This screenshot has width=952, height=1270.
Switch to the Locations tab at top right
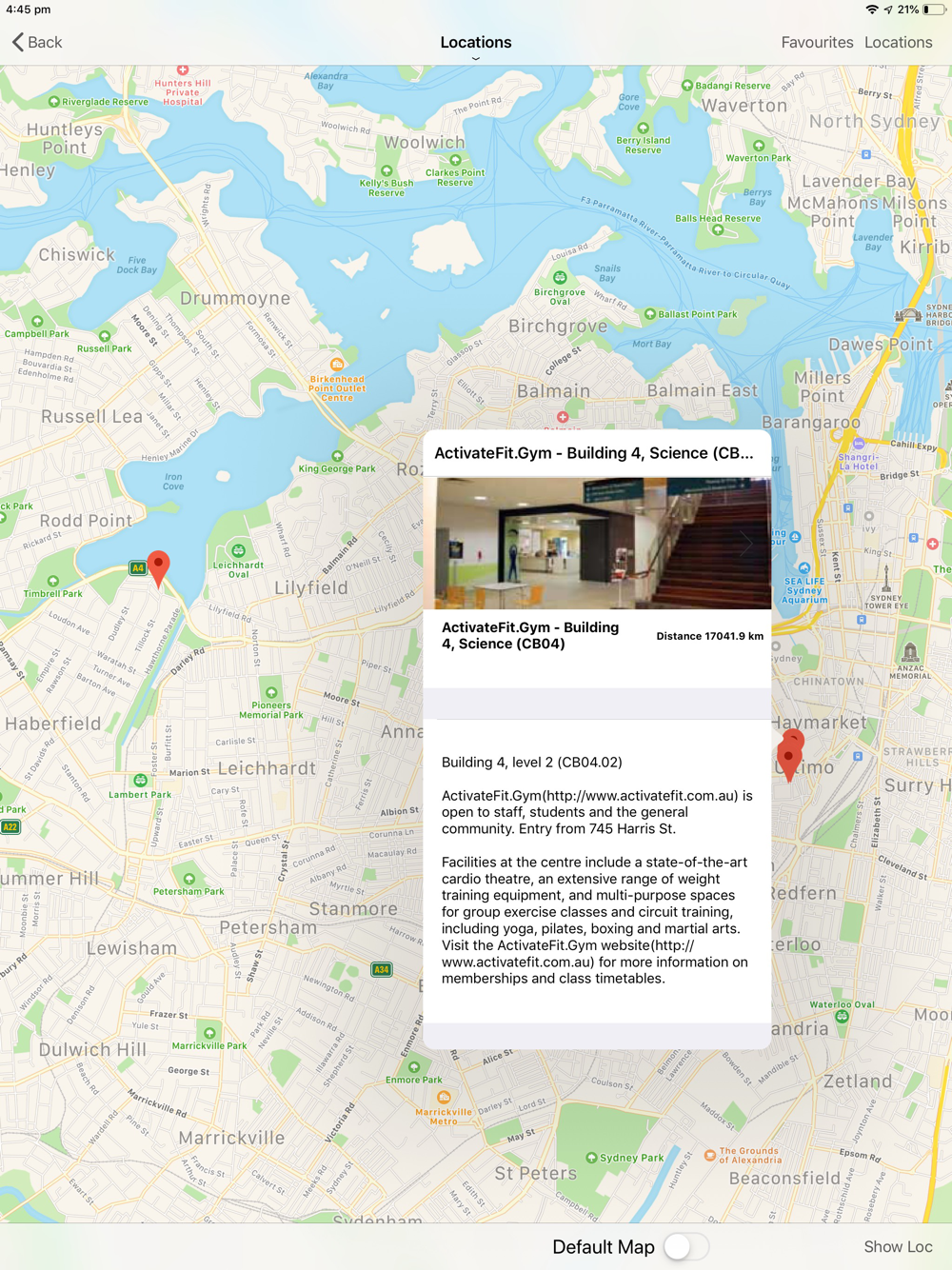tap(898, 42)
